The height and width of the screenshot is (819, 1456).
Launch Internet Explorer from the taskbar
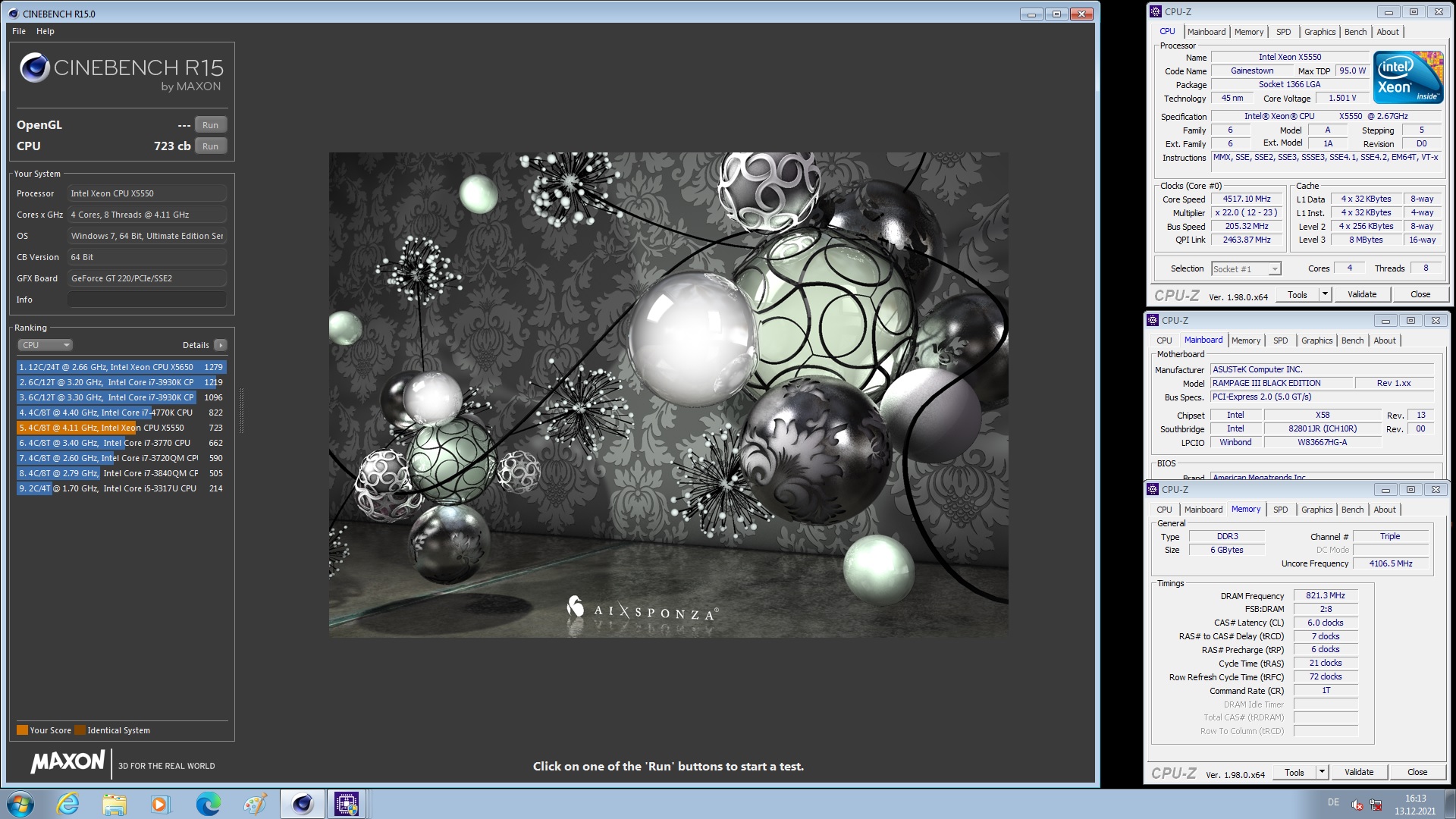coord(67,803)
